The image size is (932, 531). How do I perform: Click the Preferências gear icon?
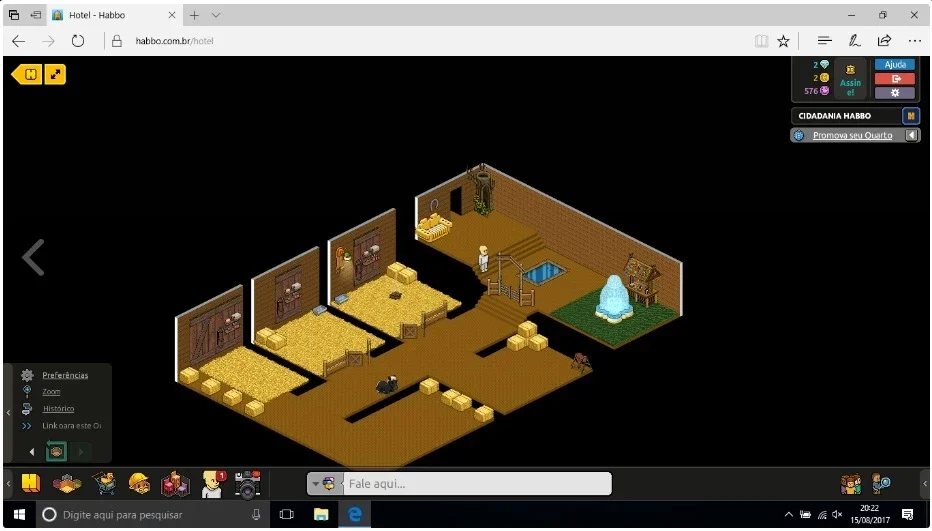(27, 375)
